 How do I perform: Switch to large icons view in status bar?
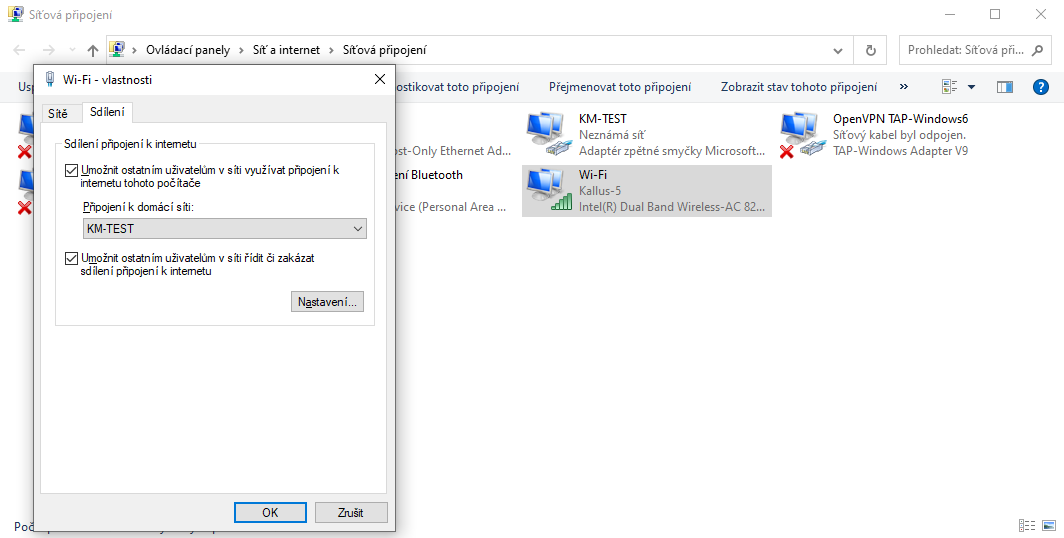click(1049, 525)
